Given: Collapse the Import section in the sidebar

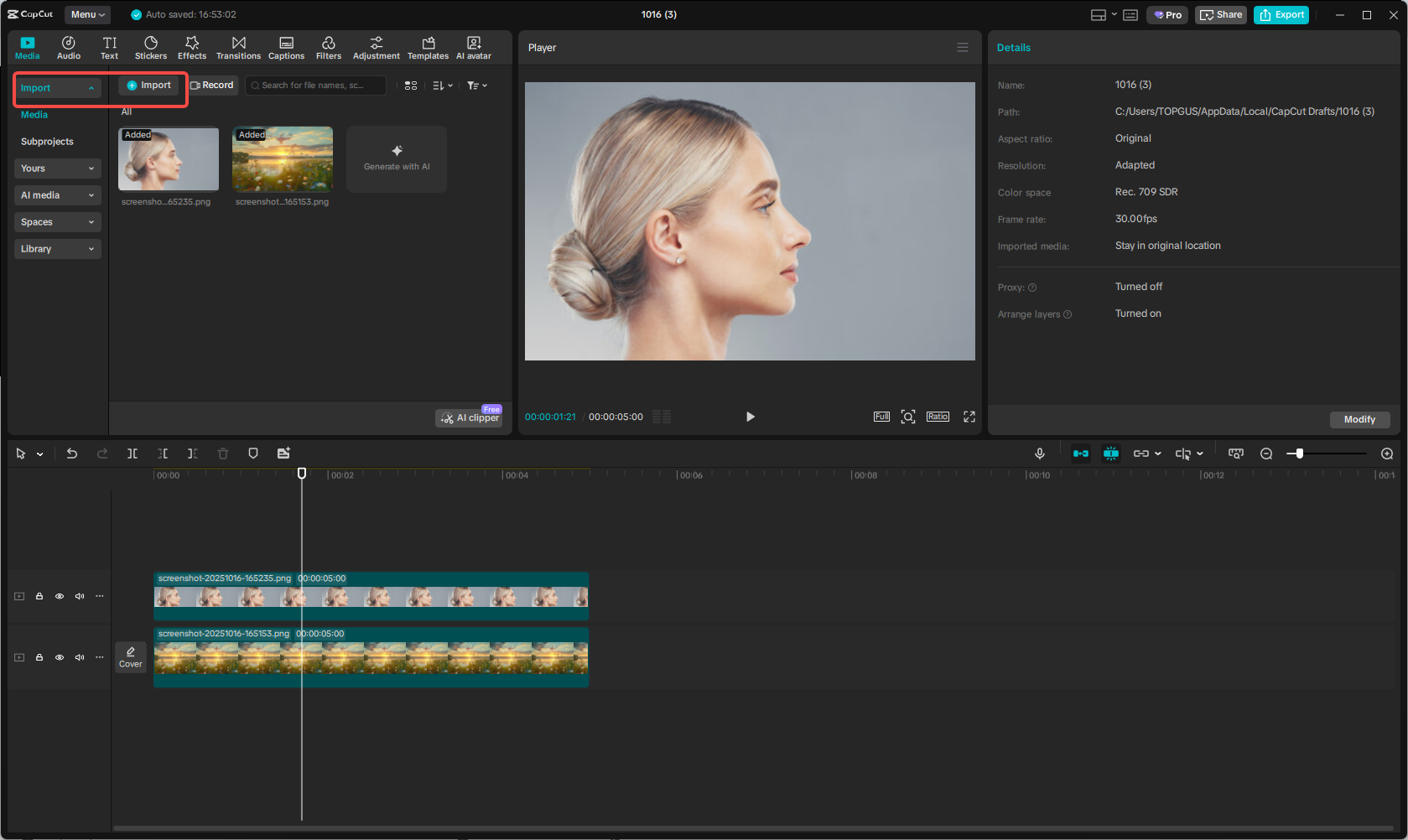Looking at the screenshot, I should click(x=91, y=87).
